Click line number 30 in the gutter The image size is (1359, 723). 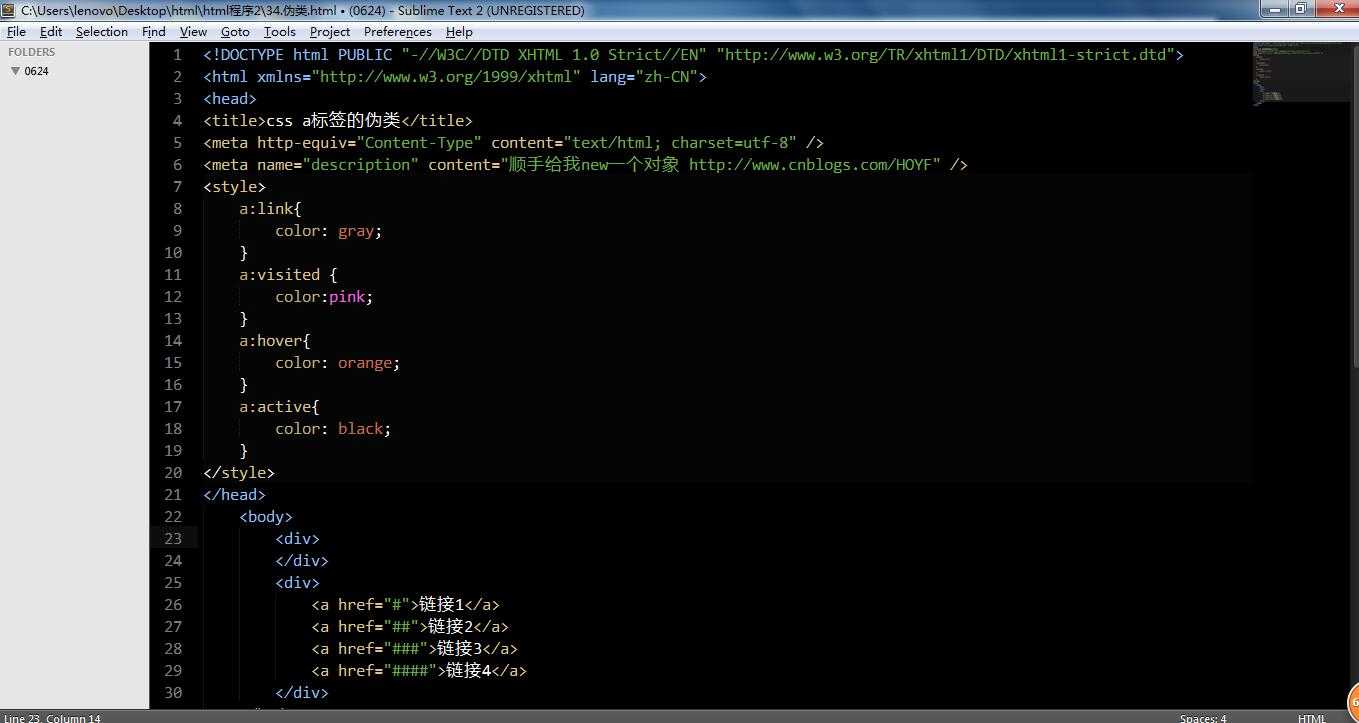(x=173, y=693)
